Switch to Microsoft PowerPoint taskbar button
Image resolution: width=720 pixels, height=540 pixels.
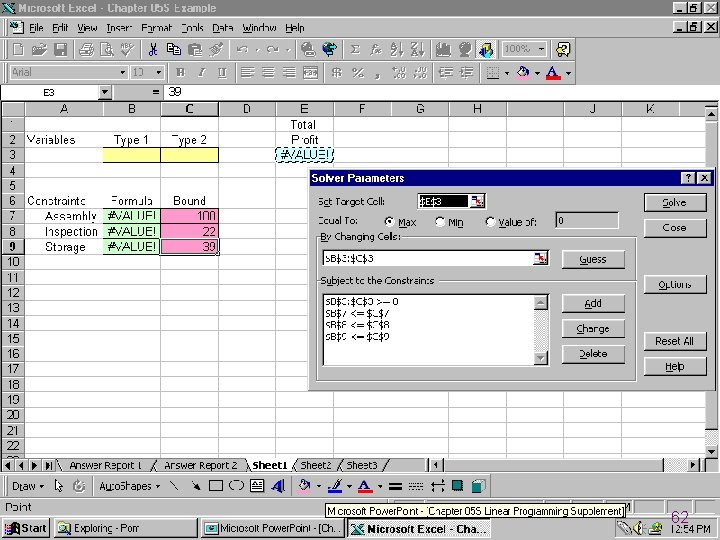tap(274, 529)
